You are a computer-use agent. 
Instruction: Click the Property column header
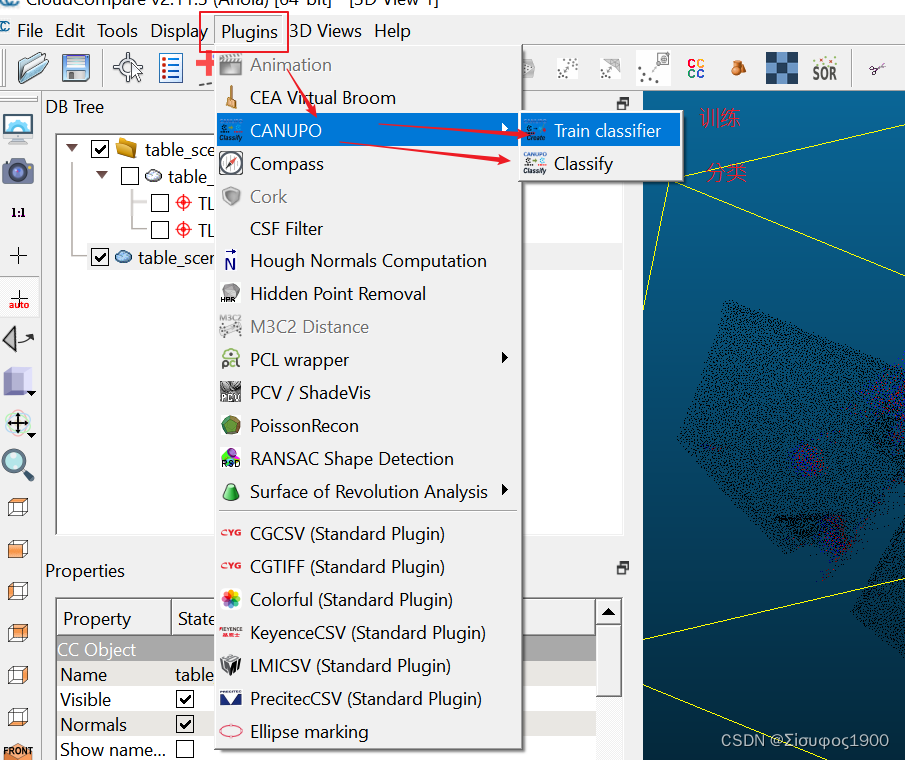click(114, 618)
